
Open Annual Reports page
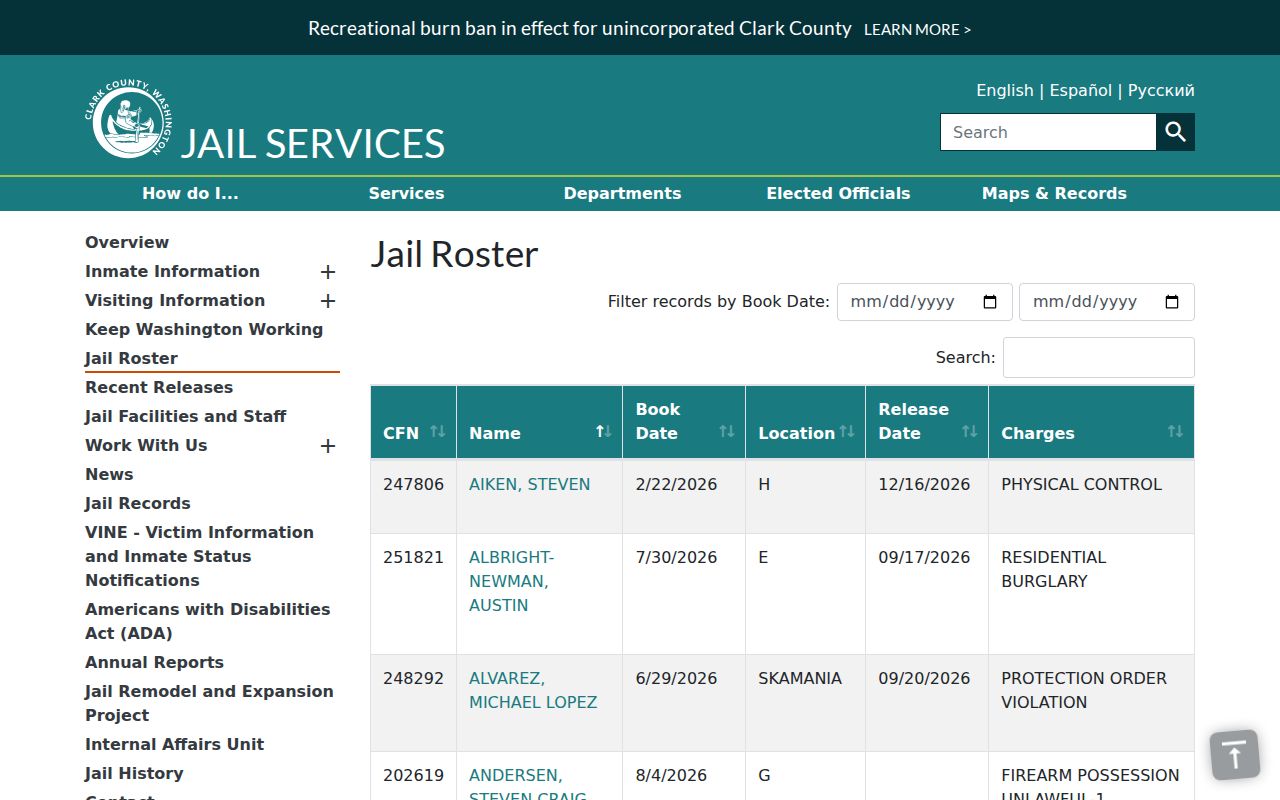pos(154,662)
